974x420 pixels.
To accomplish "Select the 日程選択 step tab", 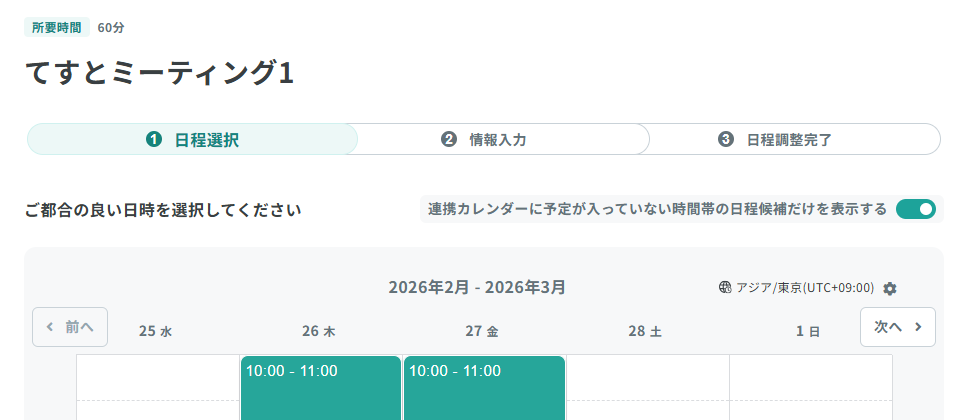I will click(x=192, y=140).
